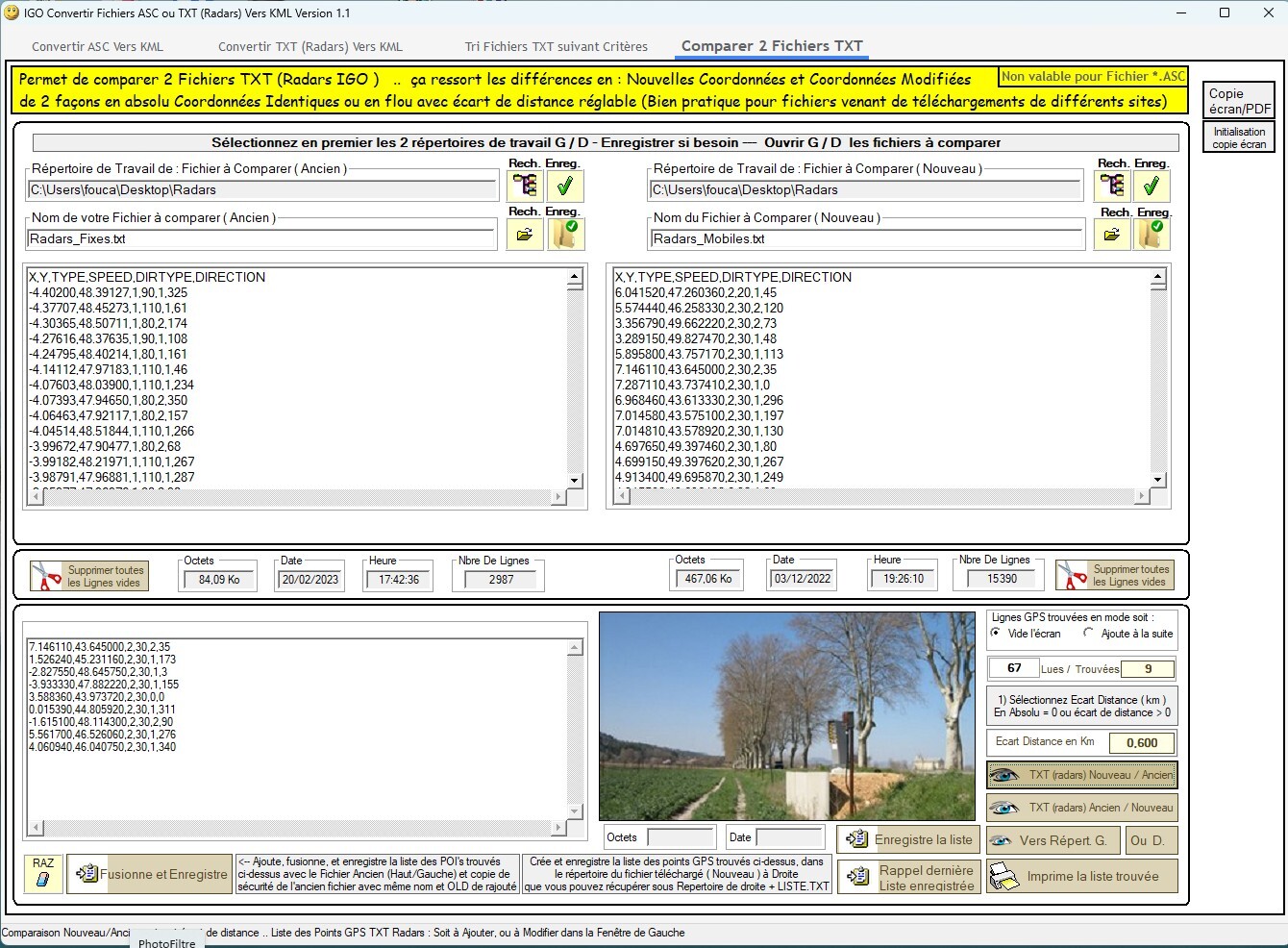
Task: Click the Copie écran/PDF button
Action: tap(1240, 101)
